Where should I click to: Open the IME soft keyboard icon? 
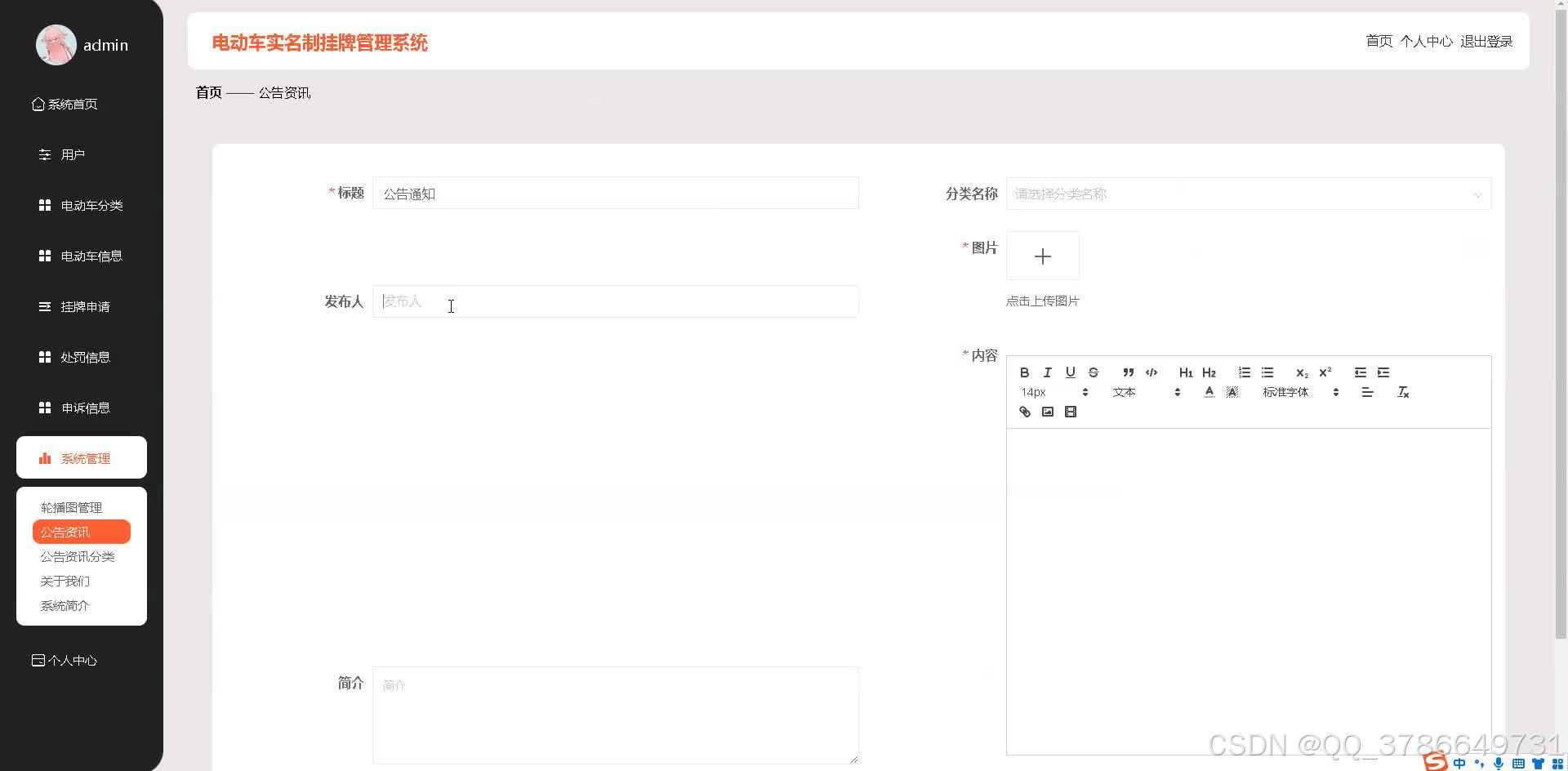1518,764
